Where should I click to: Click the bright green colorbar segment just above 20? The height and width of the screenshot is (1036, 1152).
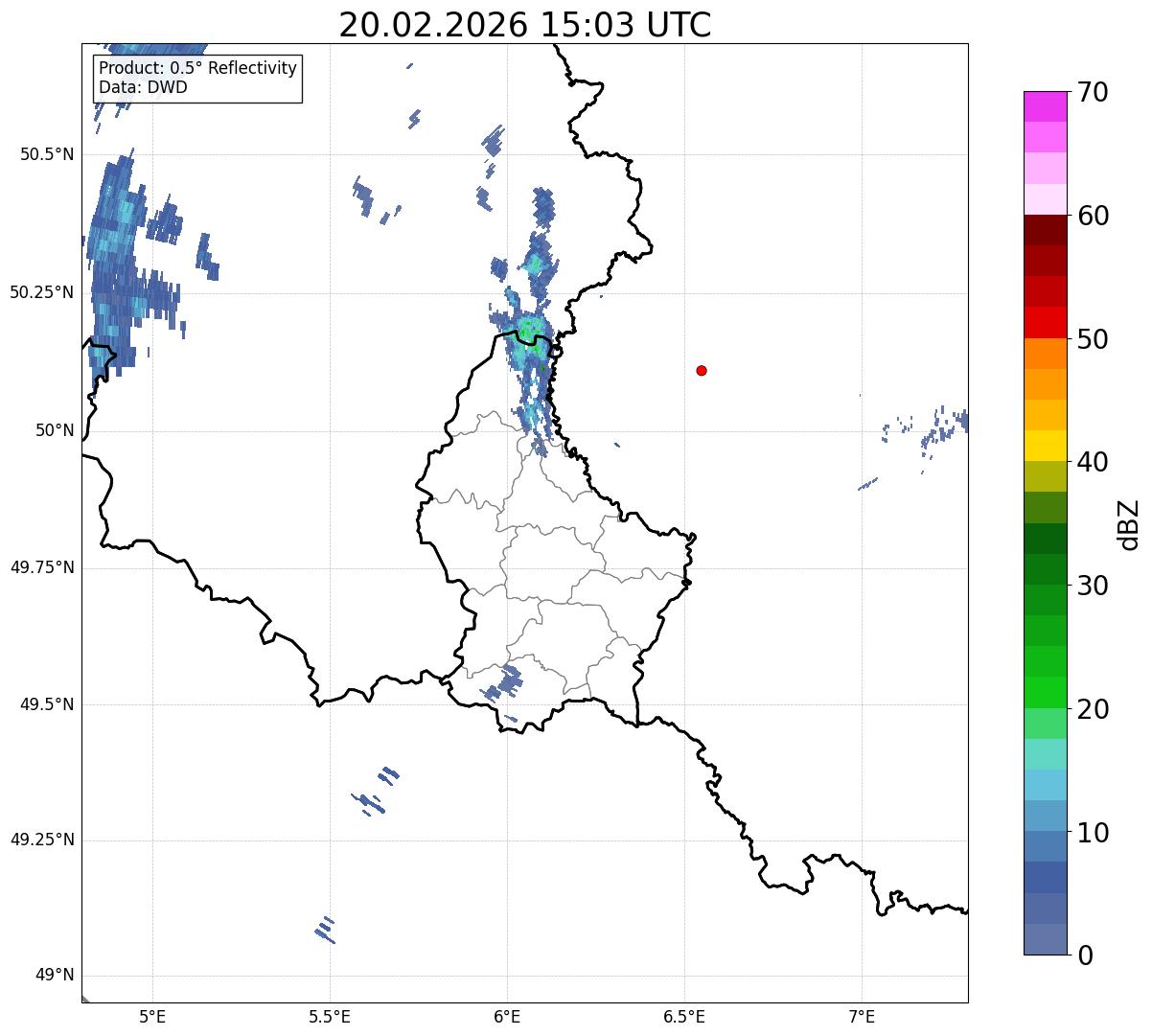point(1046,692)
